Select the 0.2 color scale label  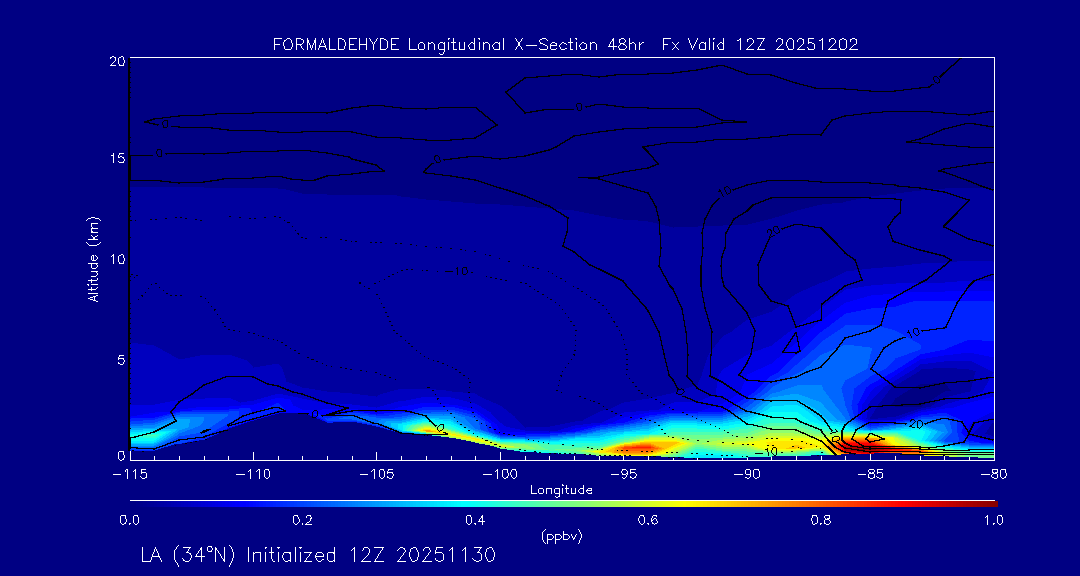302,520
